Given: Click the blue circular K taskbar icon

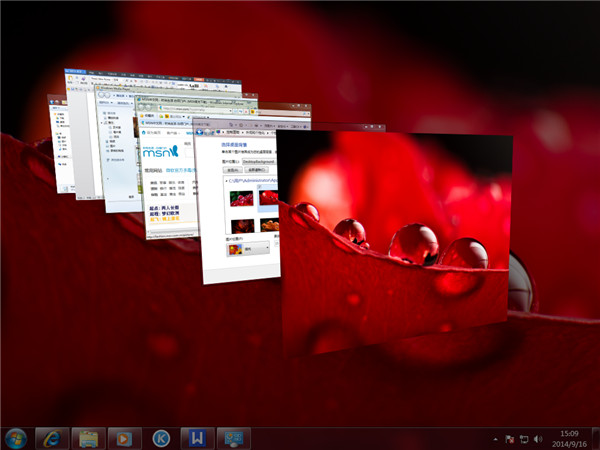Looking at the screenshot, I should [161, 438].
